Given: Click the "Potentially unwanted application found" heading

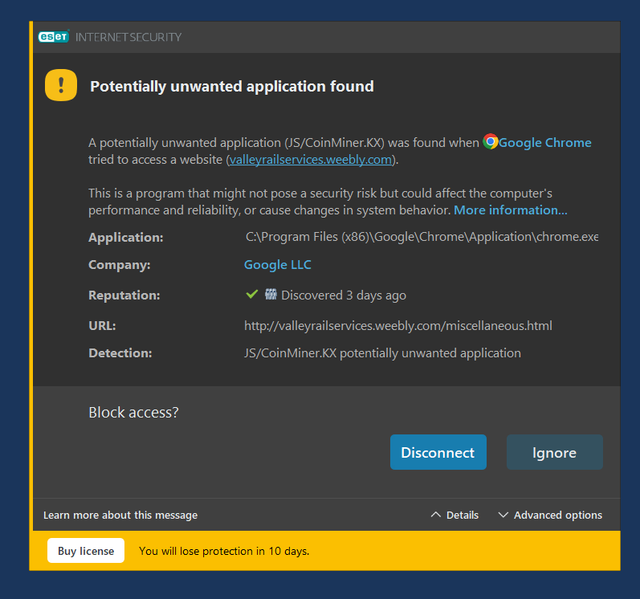Looking at the screenshot, I should click(232, 87).
